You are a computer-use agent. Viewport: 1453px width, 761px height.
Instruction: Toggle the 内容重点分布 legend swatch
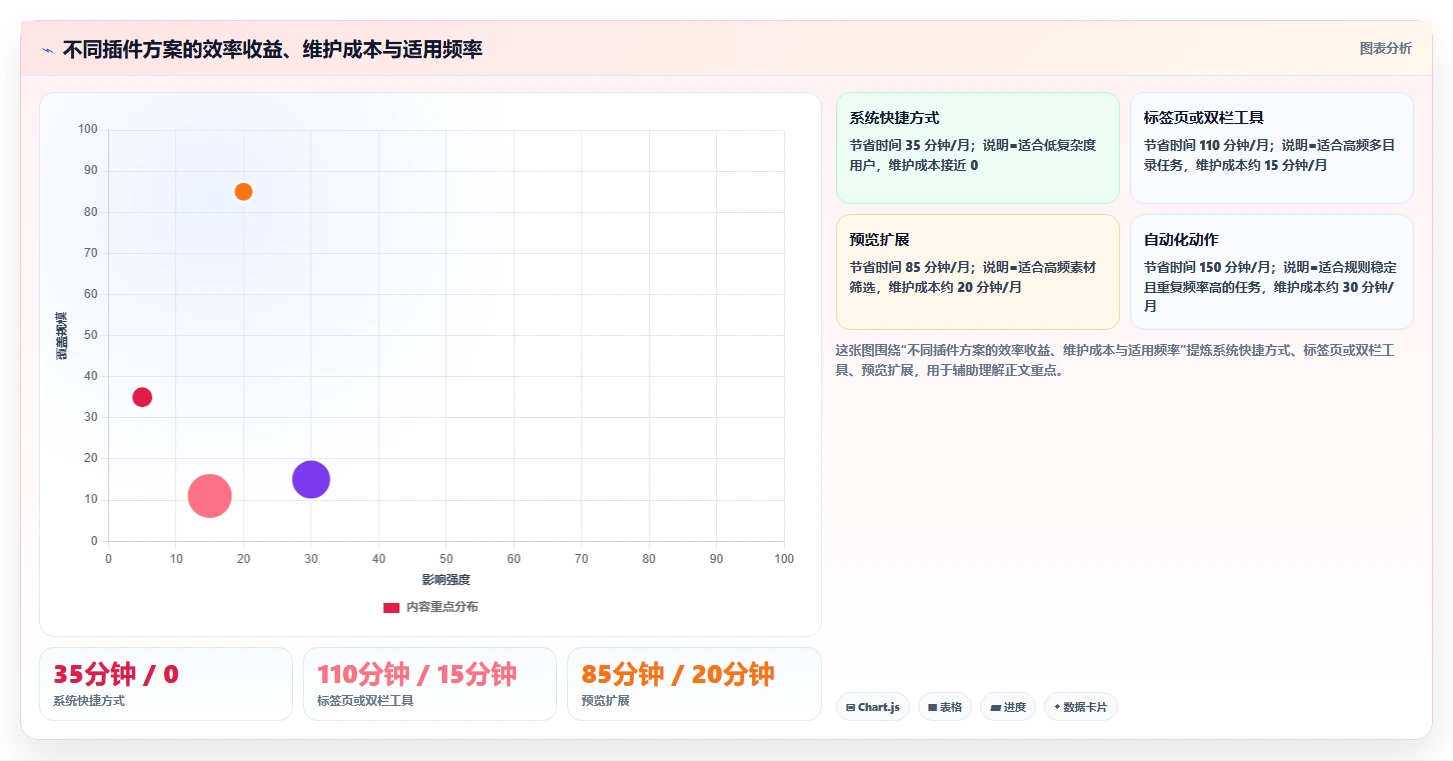391,607
